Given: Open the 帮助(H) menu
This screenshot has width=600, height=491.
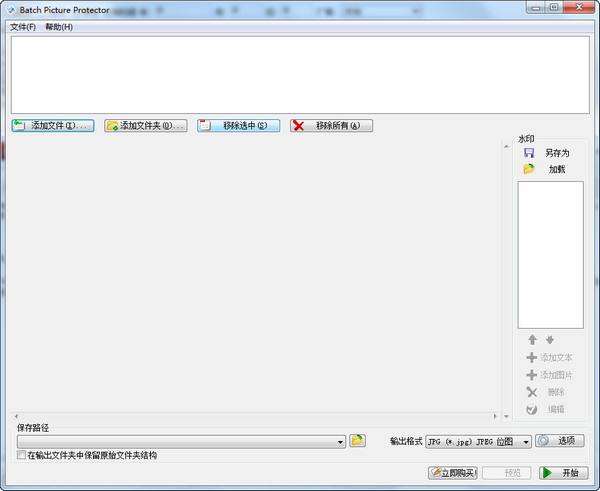Looking at the screenshot, I should pyautogui.click(x=59, y=27).
